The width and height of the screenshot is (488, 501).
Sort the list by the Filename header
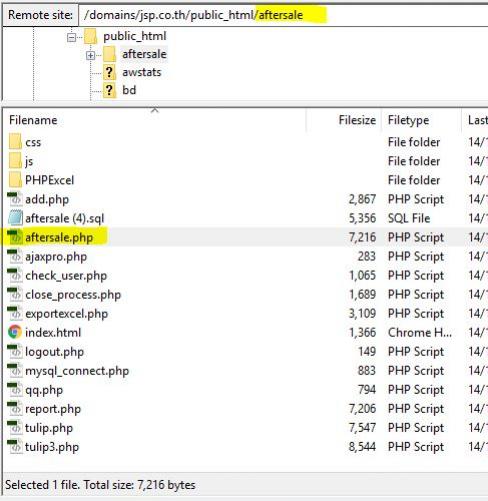click(154, 120)
